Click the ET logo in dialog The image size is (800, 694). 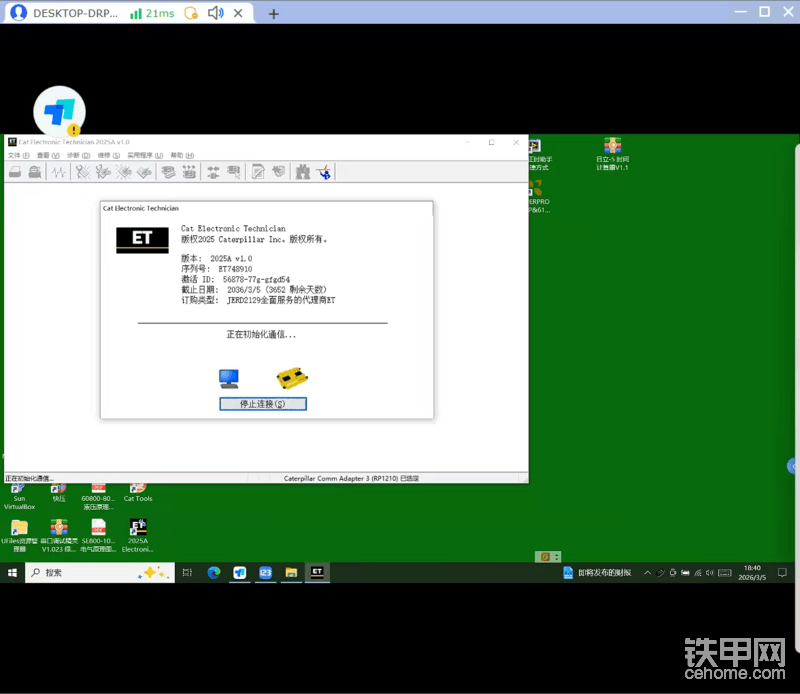click(x=142, y=240)
